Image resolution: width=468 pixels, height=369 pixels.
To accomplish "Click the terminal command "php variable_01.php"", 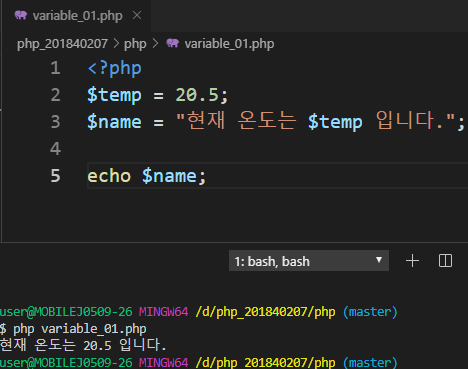I will pos(80,329).
